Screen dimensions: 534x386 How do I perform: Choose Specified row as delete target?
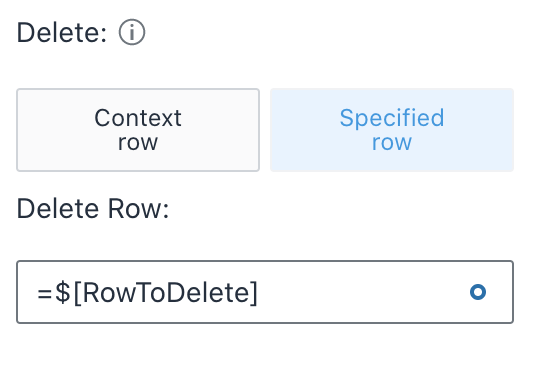pos(392,130)
